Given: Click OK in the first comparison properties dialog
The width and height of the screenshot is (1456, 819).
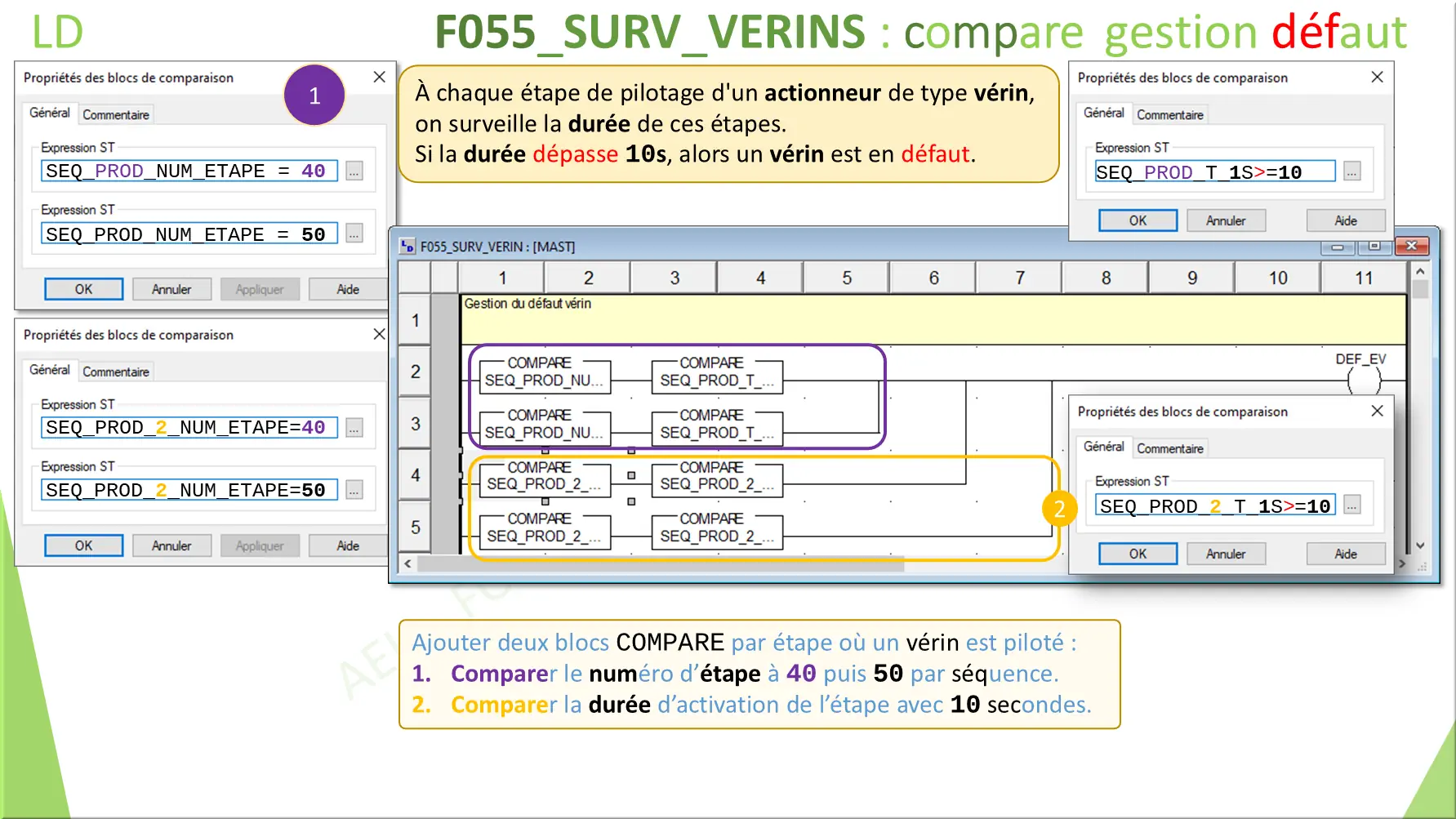Looking at the screenshot, I should (x=82, y=288).
